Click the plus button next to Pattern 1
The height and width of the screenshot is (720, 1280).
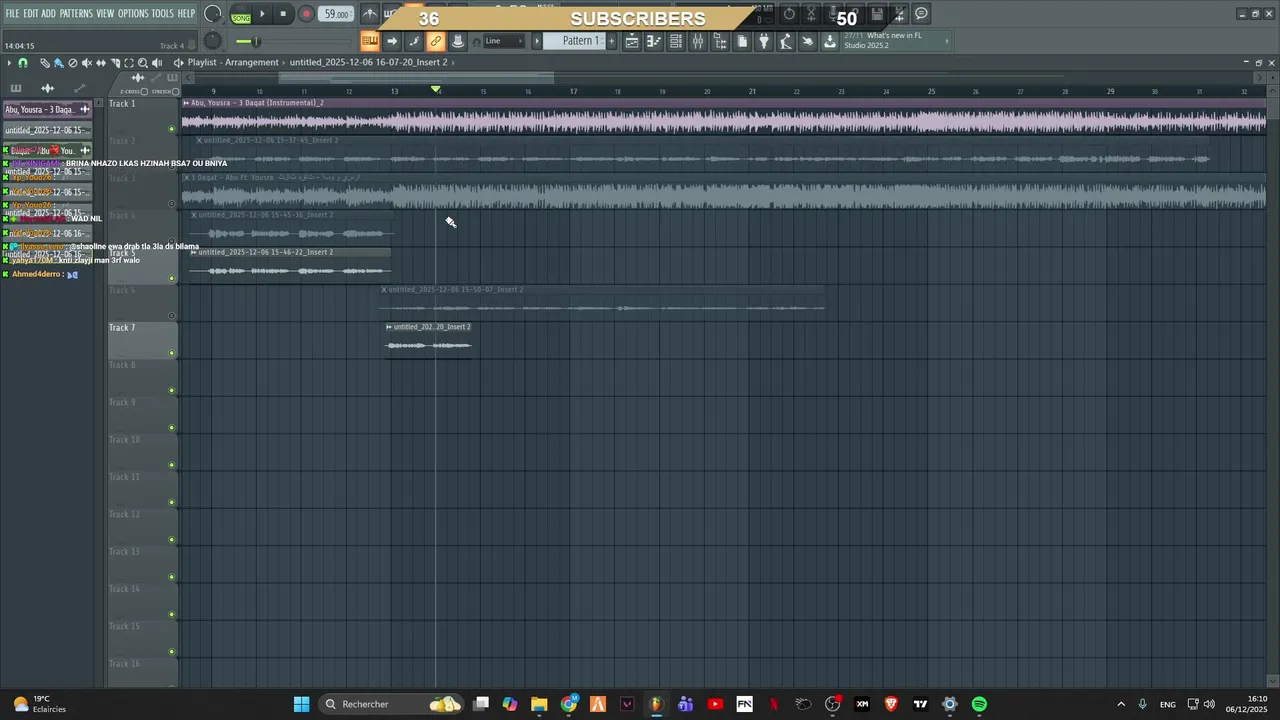pyautogui.click(x=612, y=41)
